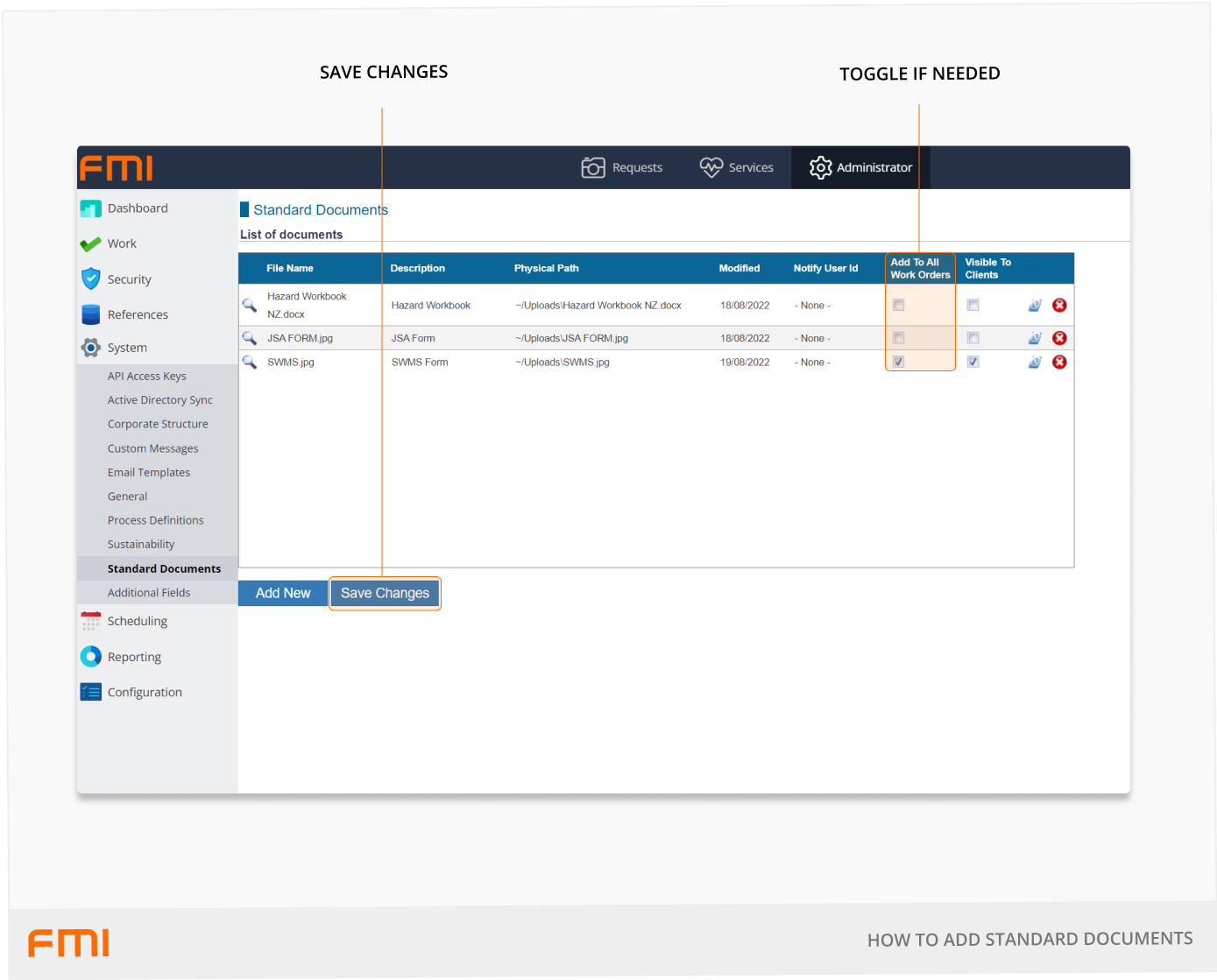Open Email Templates in System submenu
The height and width of the screenshot is (980, 1217).
click(x=149, y=472)
